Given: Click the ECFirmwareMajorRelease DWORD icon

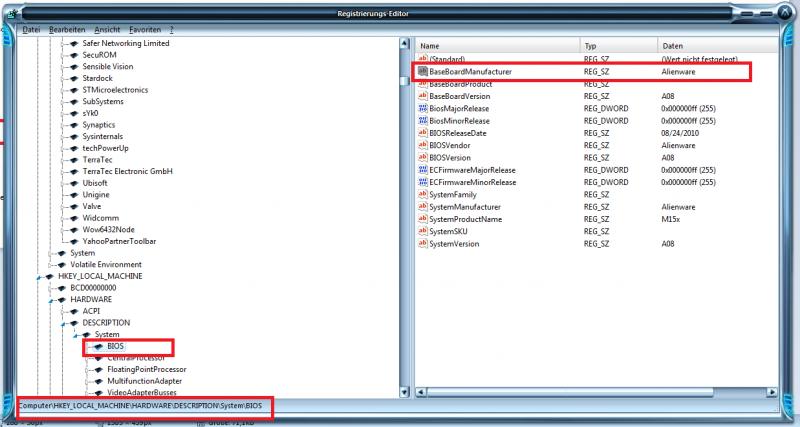Looking at the screenshot, I should [x=422, y=170].
